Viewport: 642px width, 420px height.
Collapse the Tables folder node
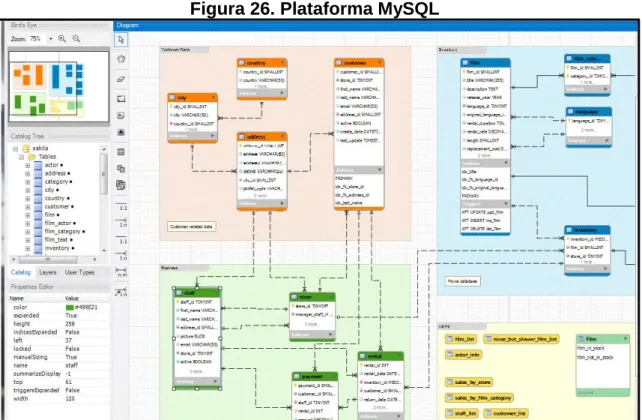[x=21, y=157]
